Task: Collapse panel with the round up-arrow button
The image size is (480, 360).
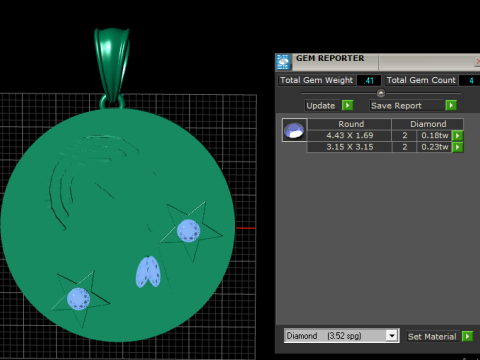Action: coord(381,93)
